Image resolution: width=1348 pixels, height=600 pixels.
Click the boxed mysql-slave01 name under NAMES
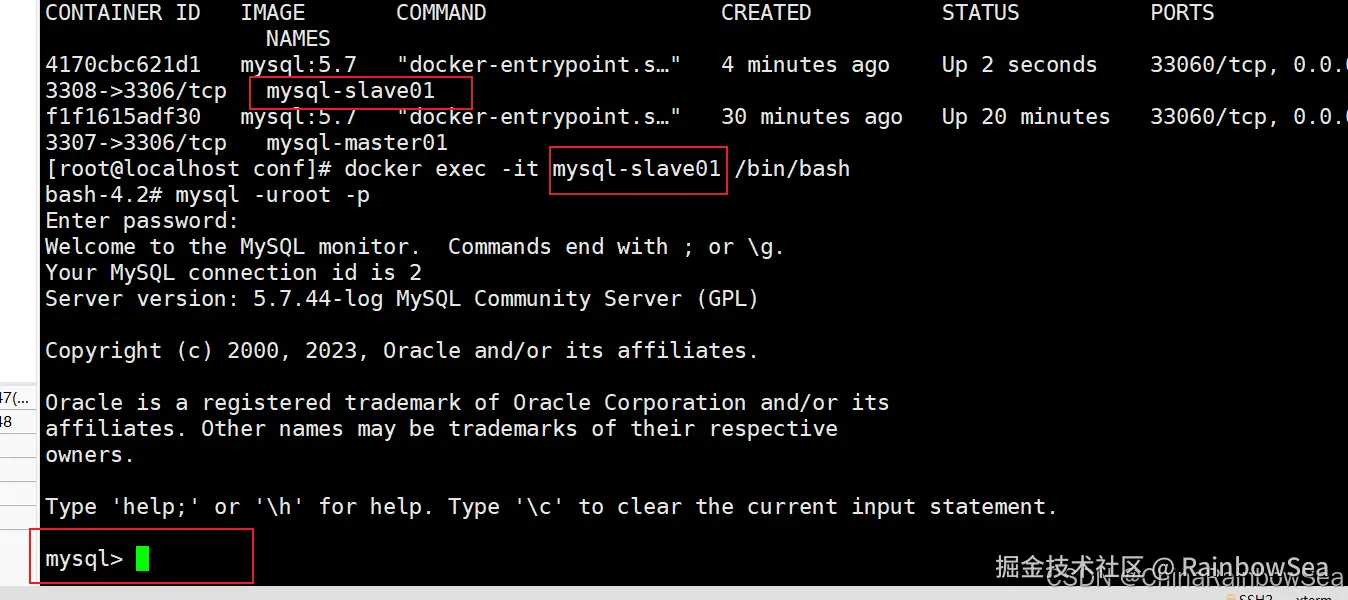point(350,91)
